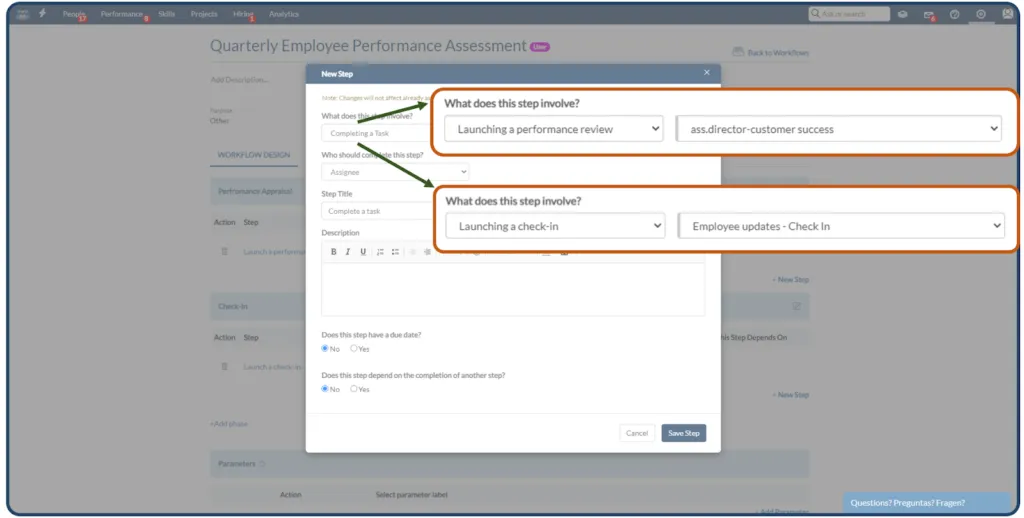This screenshot has height=518, width=1024.
Task: Select No for depends on another step
Action: (x=325, y=389)
